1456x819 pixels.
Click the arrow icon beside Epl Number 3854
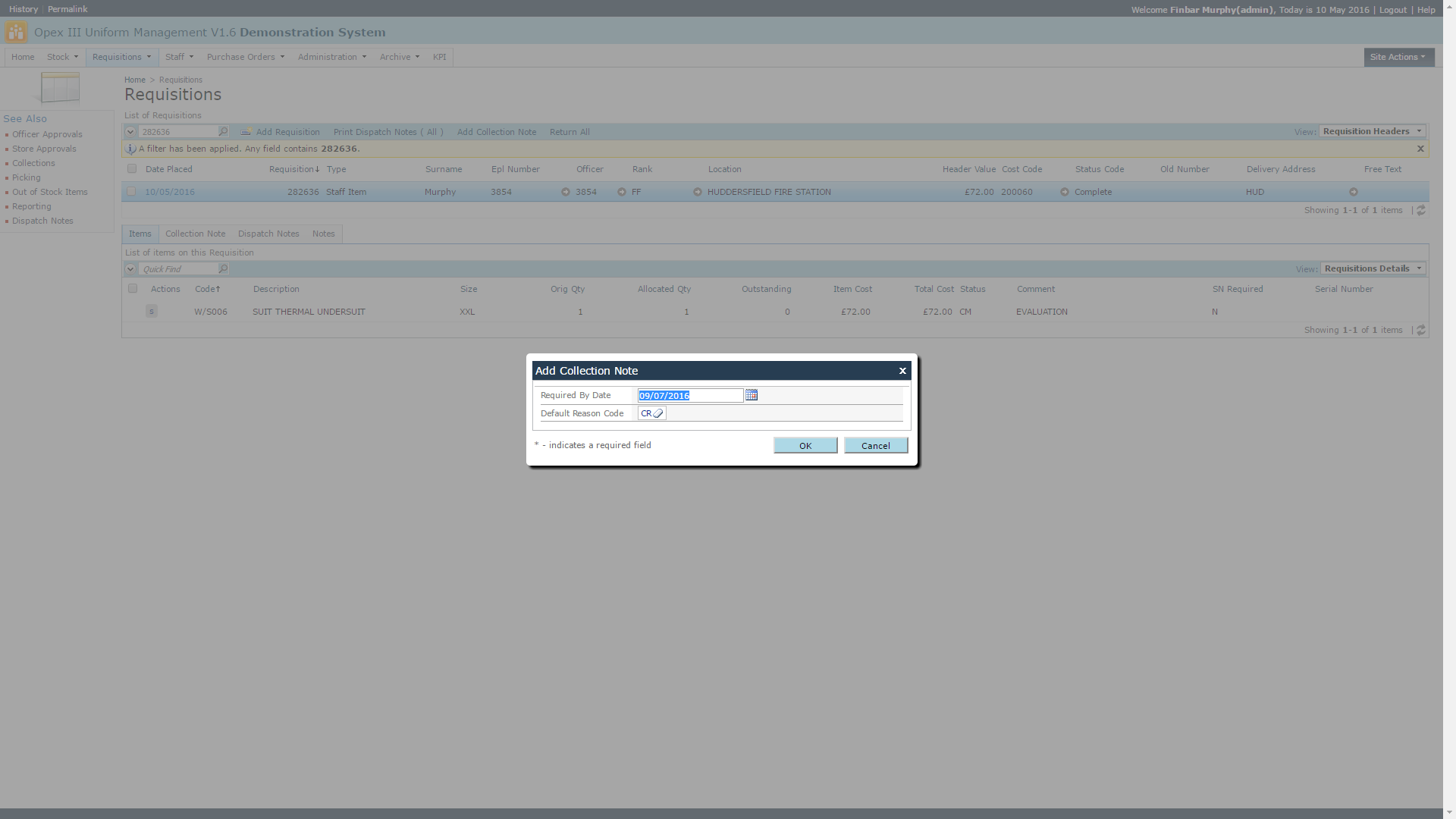566,193
